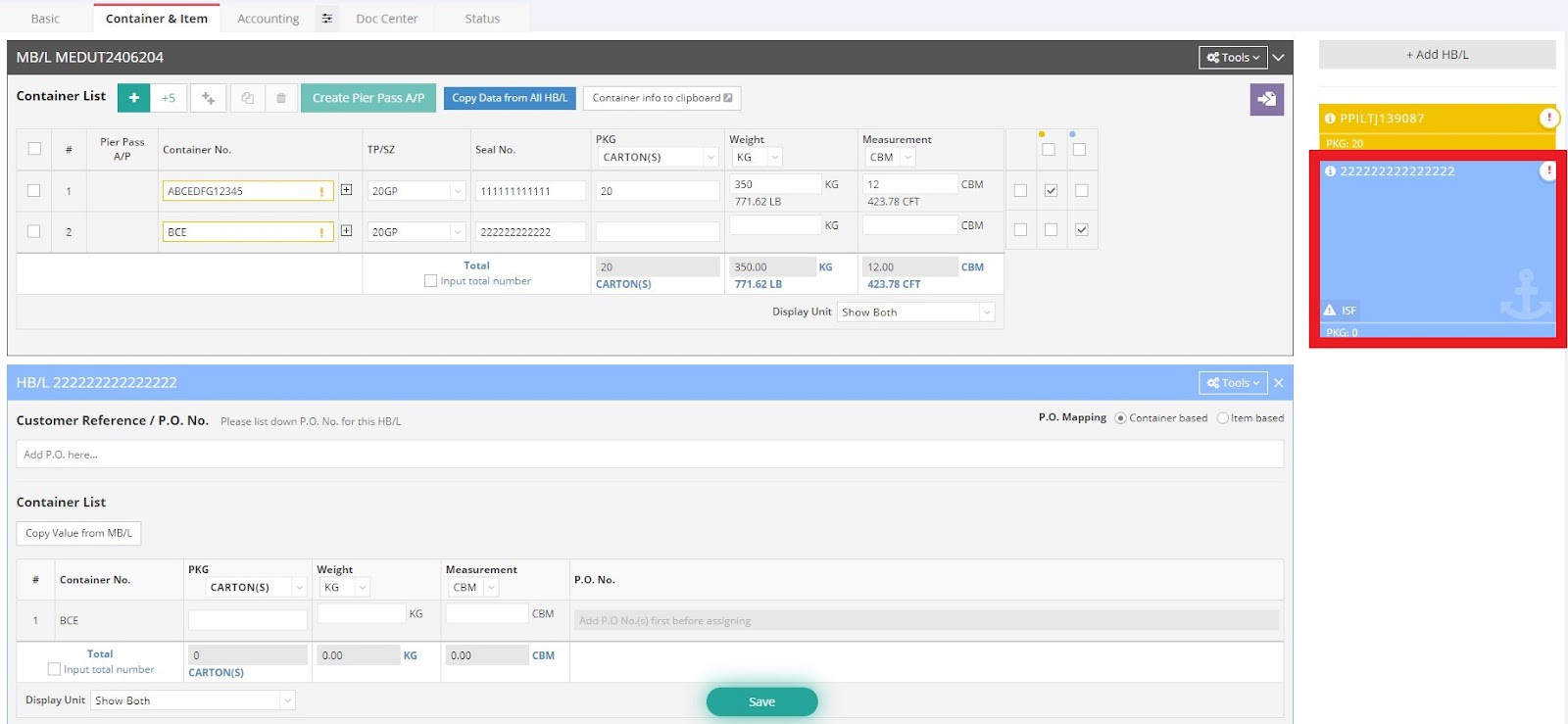
Task: Open the MB/L Display Unit dropdown
Action: click(x=915, y=313)
